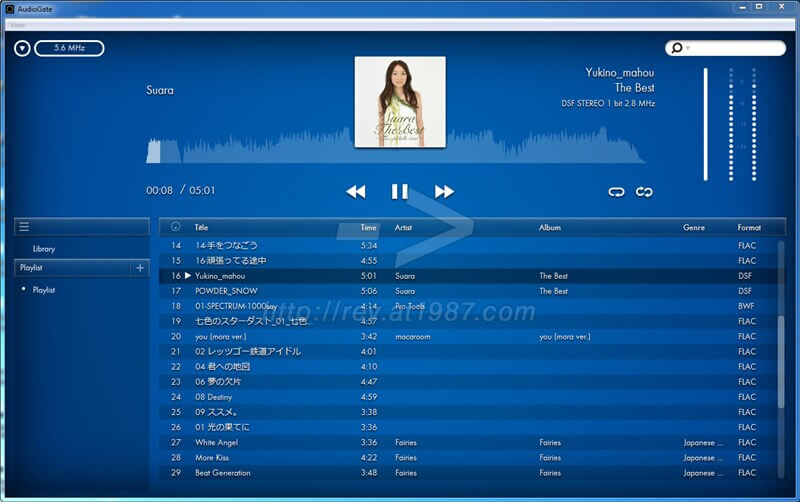Screen dimensions: 800x502
Task: Click the 5.6 MHz sample rate button
Action: [69, 48]
